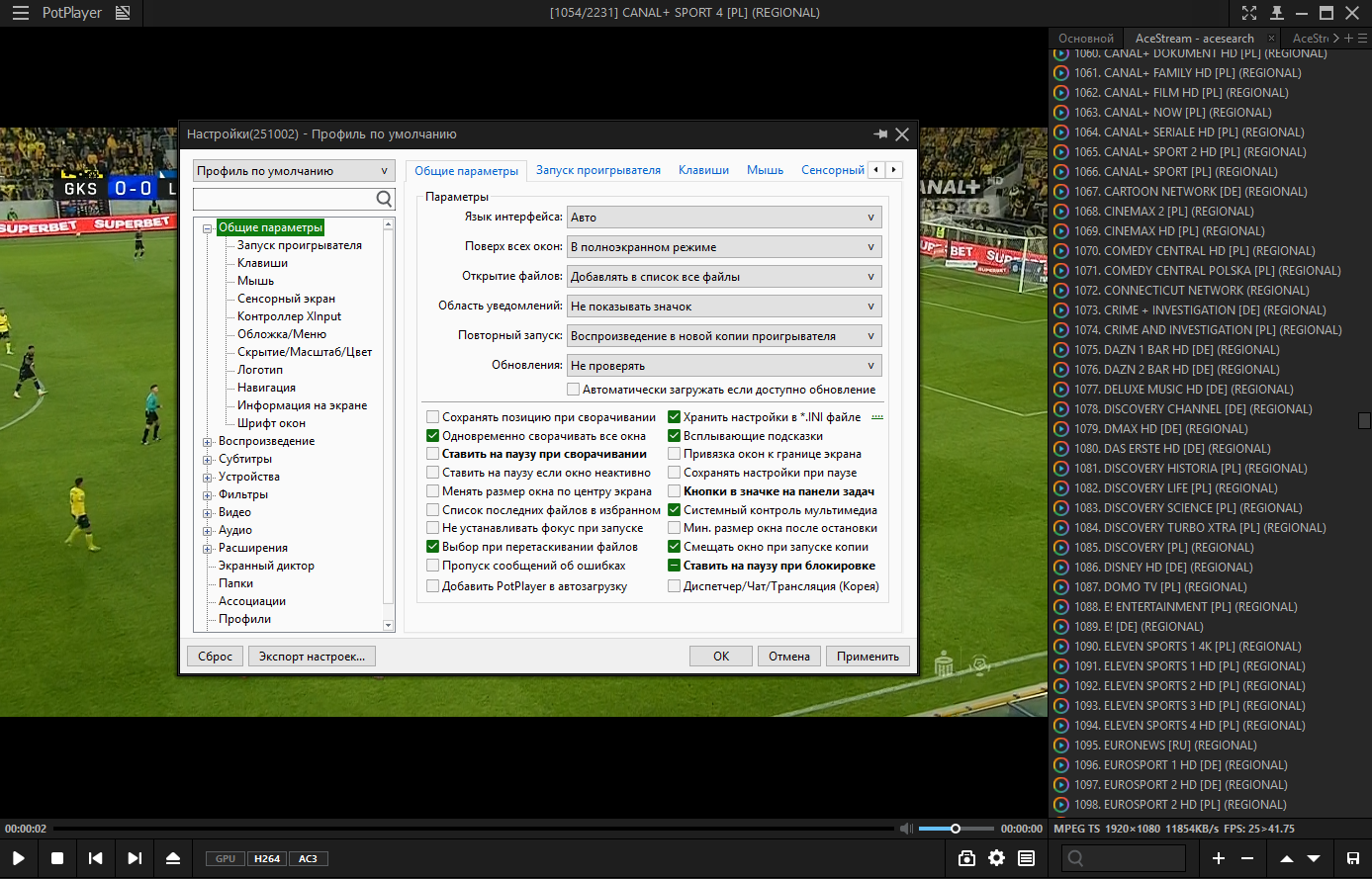Open the screen capture camera icon
Screen dimensions: 1372x879
966,858
